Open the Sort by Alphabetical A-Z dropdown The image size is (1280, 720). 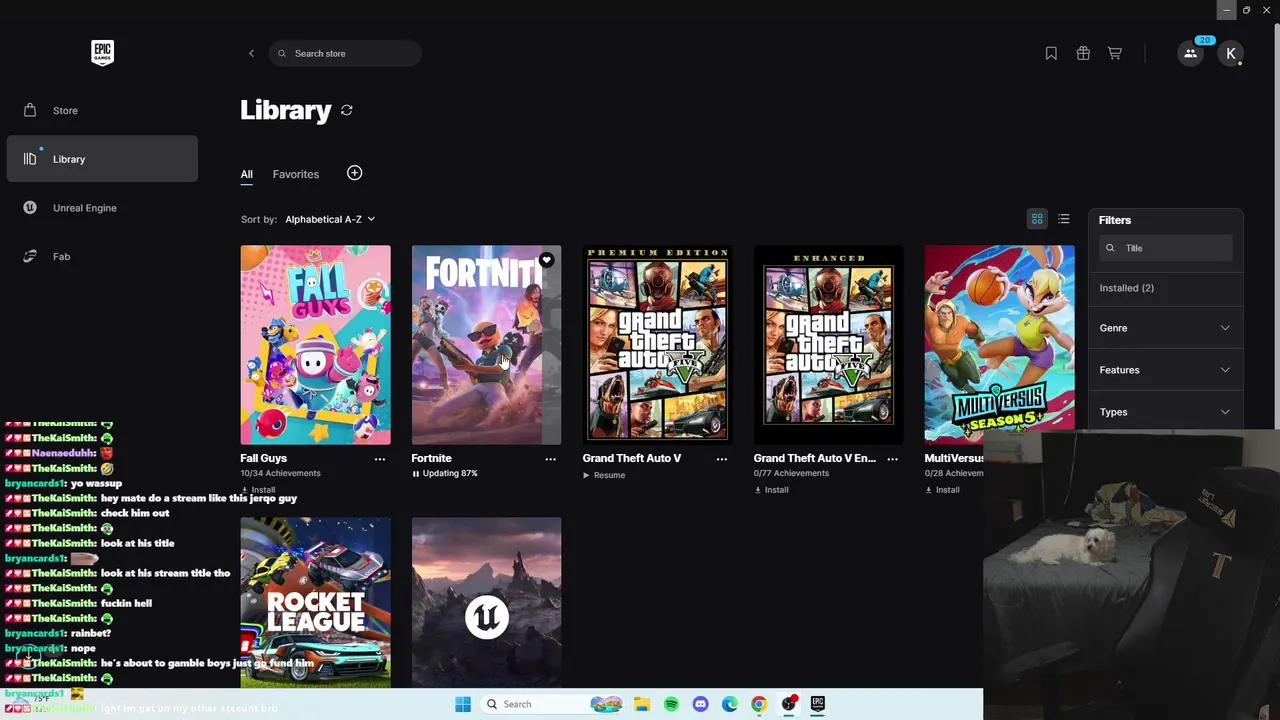click(330, 219)
